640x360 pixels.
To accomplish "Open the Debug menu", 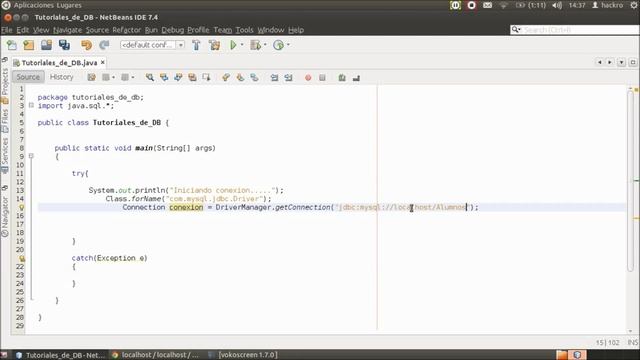I will pyautogui.click(x=173, y=30).
